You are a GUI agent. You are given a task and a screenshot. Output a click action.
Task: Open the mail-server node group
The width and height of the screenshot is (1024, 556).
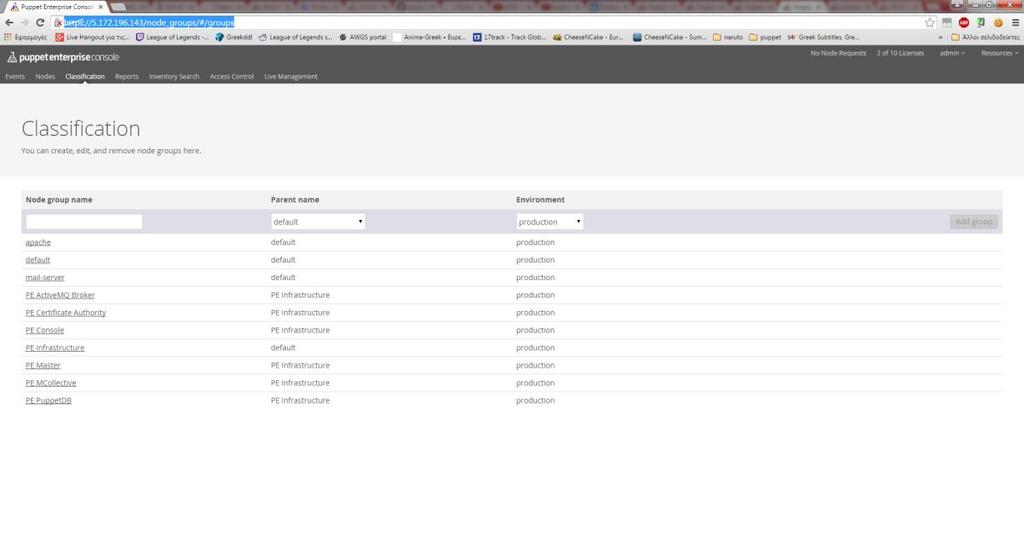pyautogui.click(x=45, y=278)
